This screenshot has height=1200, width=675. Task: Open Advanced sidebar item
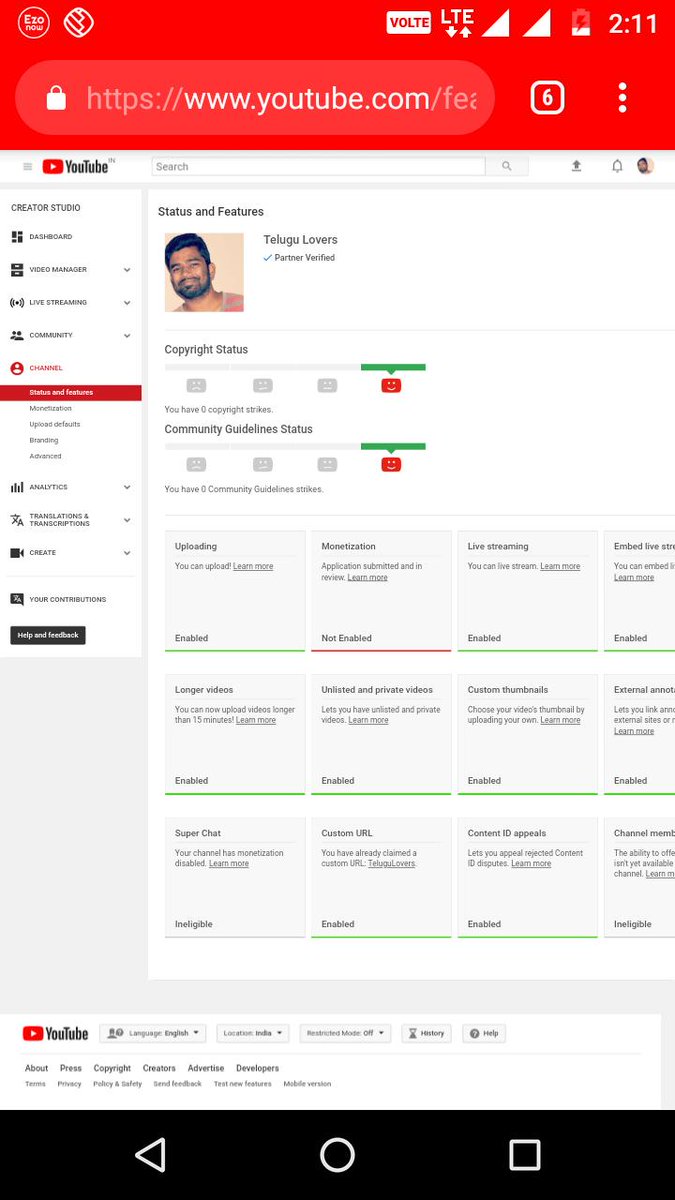click(x=45, y=456)
